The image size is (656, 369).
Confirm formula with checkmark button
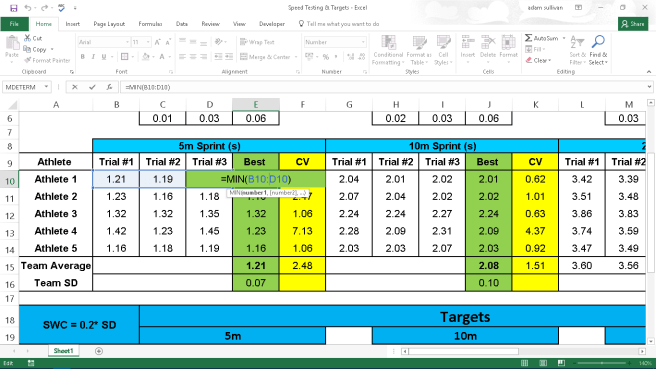pos(92,87)
